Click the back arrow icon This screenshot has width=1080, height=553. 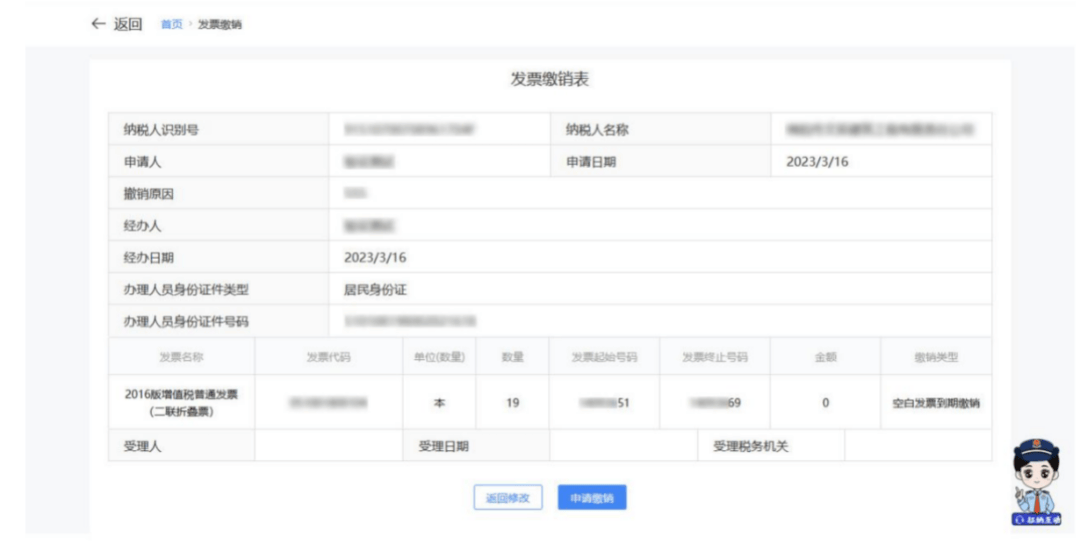pos(97,24)
